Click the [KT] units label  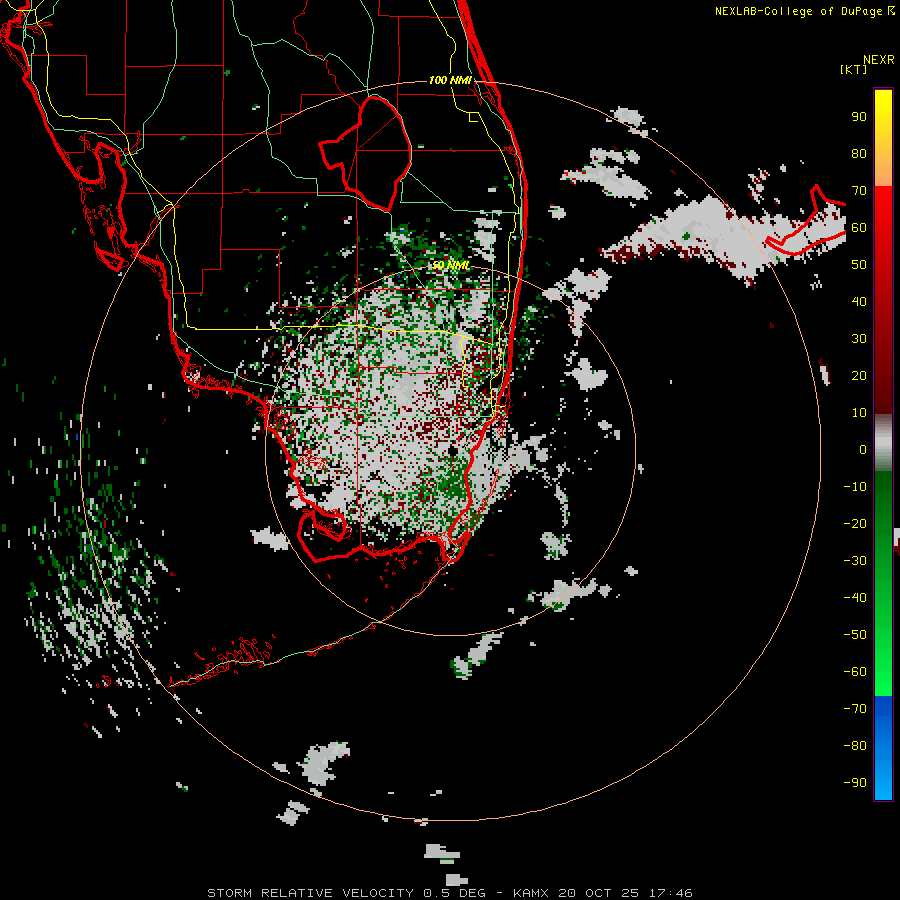pos(854,69)
